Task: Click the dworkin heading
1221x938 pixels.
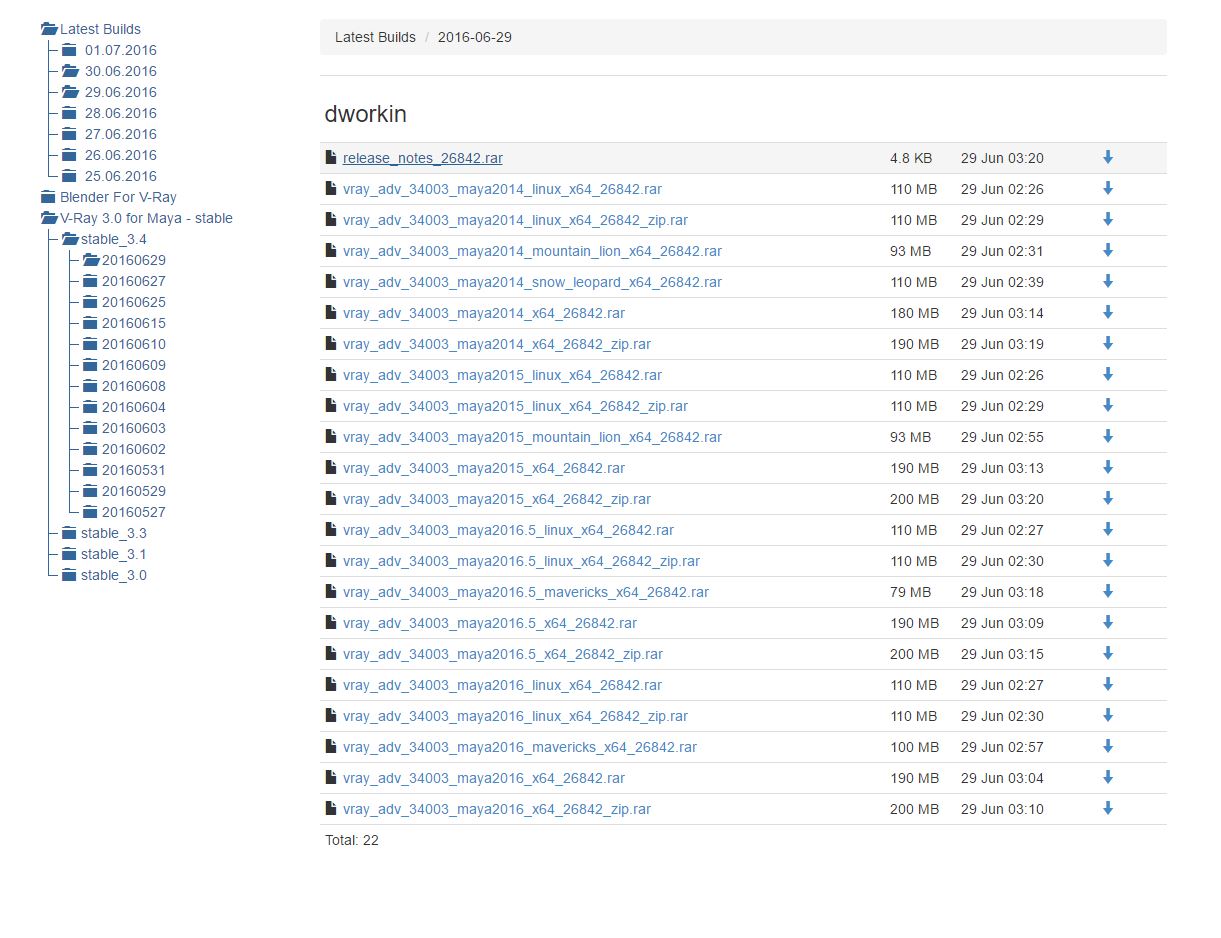Action: tap(366, 114)
